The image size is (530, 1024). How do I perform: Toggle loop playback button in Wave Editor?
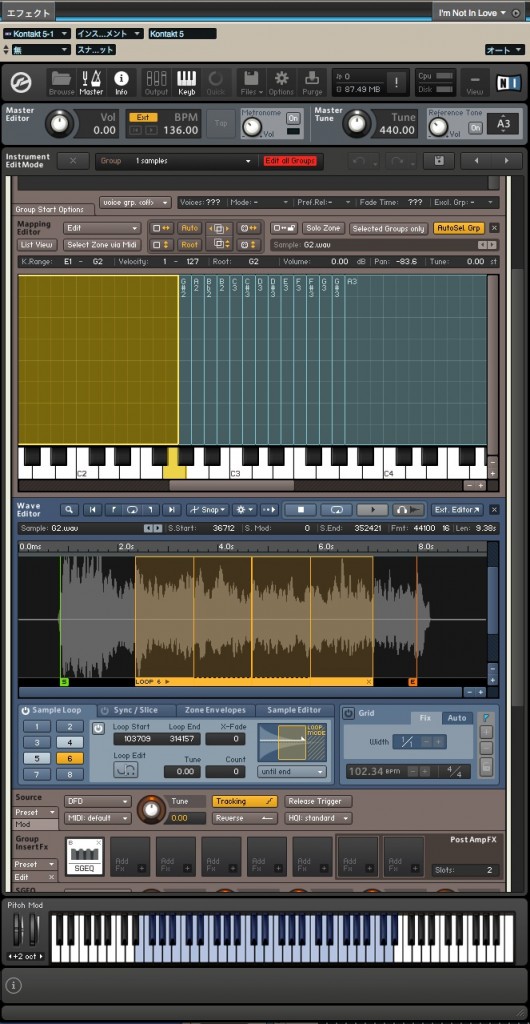(337, 509)
